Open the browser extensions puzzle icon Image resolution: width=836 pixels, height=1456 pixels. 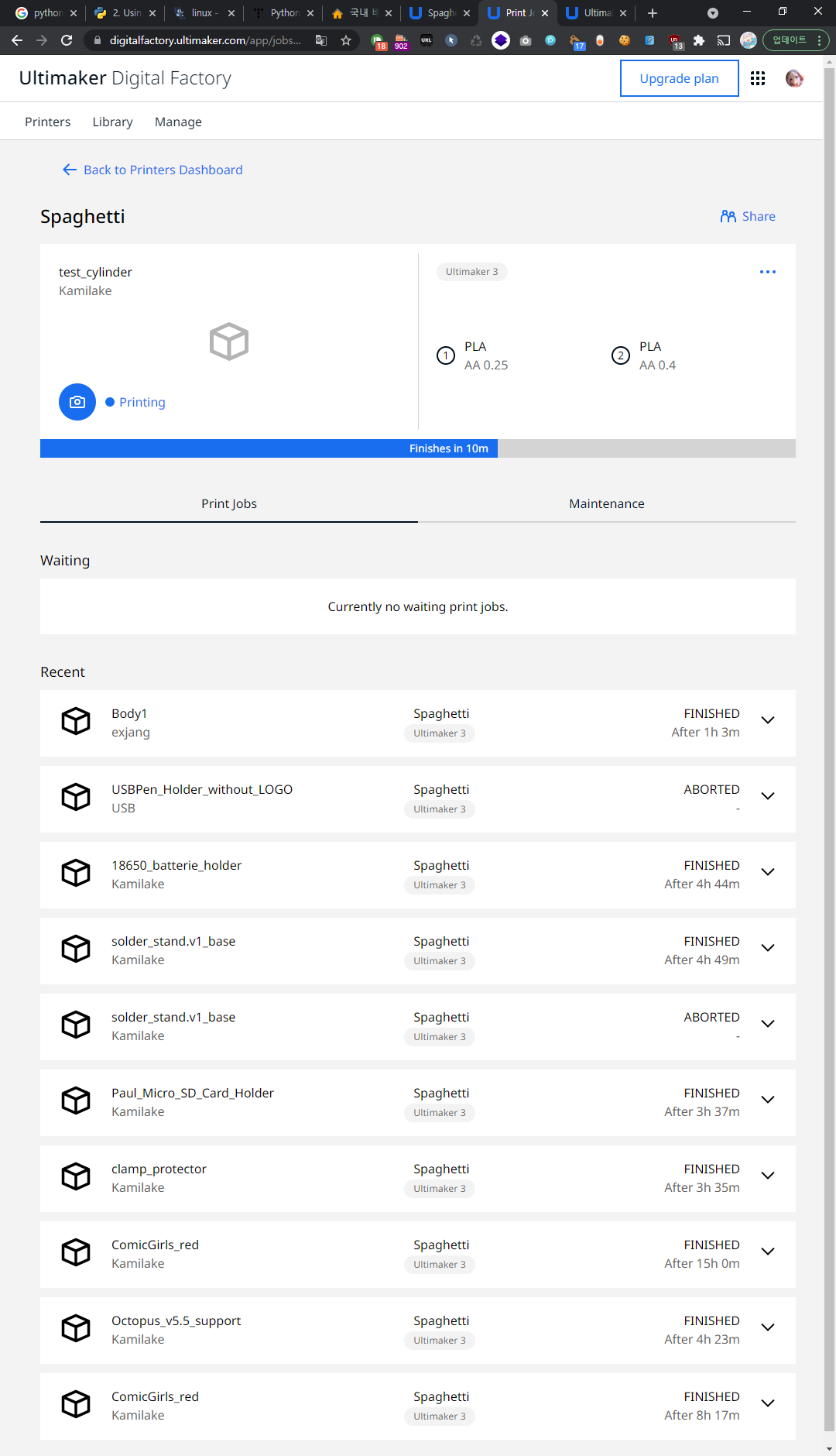pos(699,40)
